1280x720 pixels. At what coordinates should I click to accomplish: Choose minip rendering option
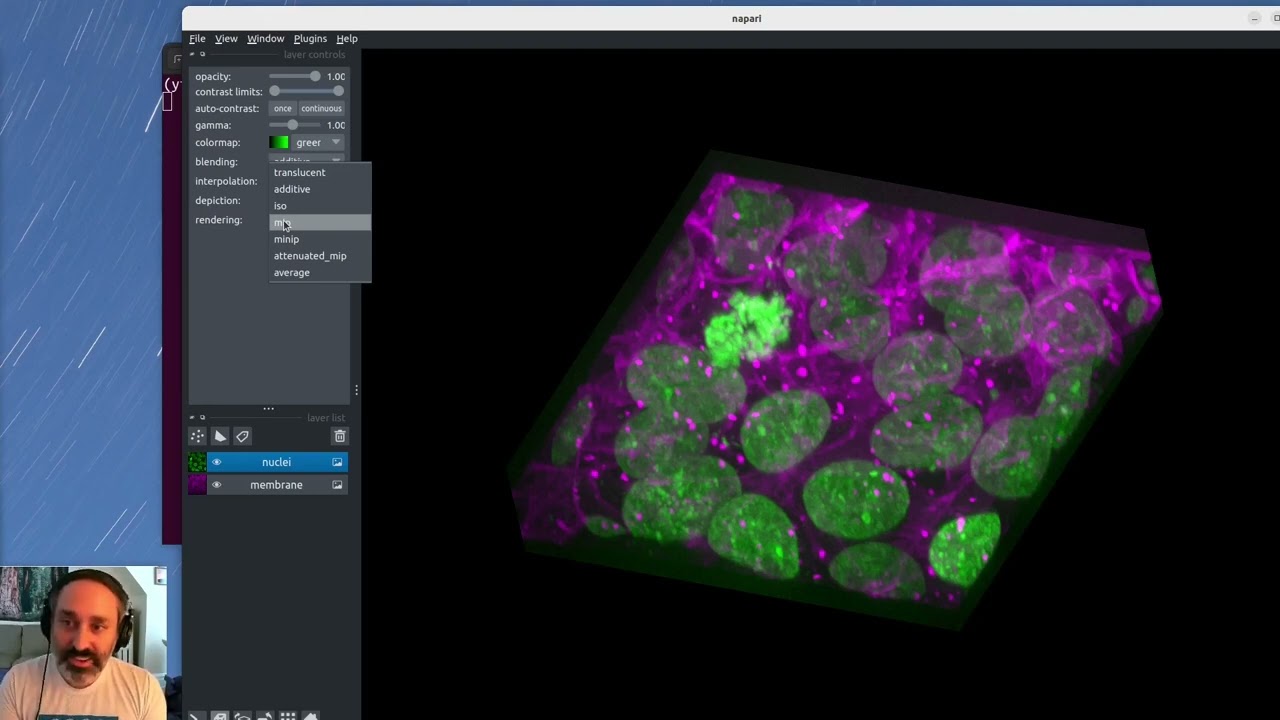pos(320,239)
